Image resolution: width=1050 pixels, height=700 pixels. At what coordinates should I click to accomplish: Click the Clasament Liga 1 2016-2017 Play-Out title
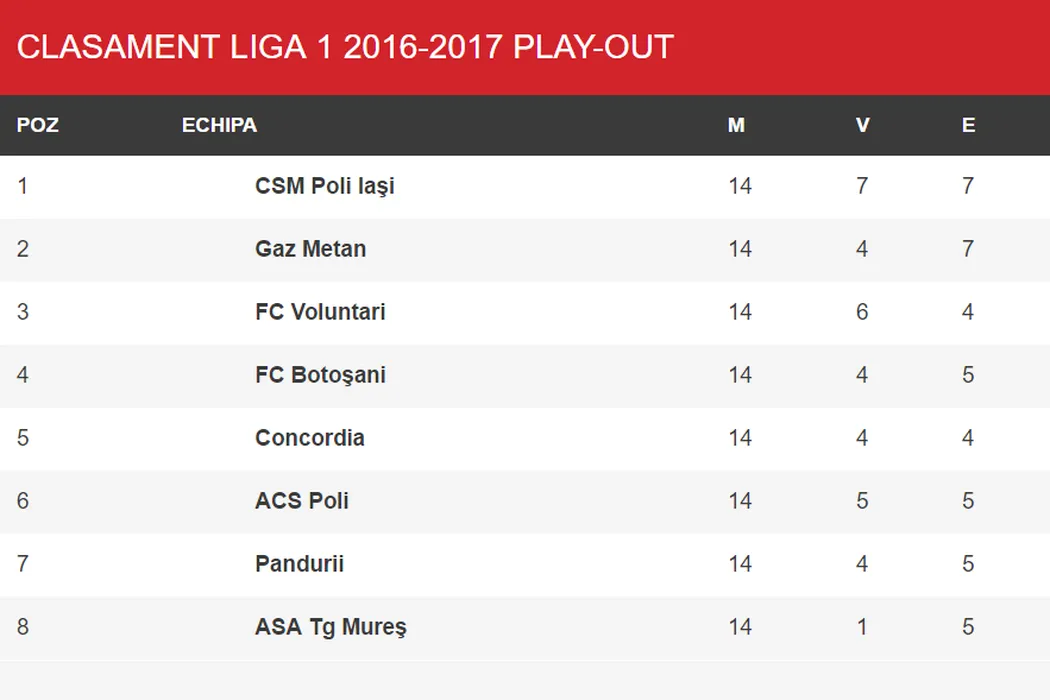tap(345, 47)
